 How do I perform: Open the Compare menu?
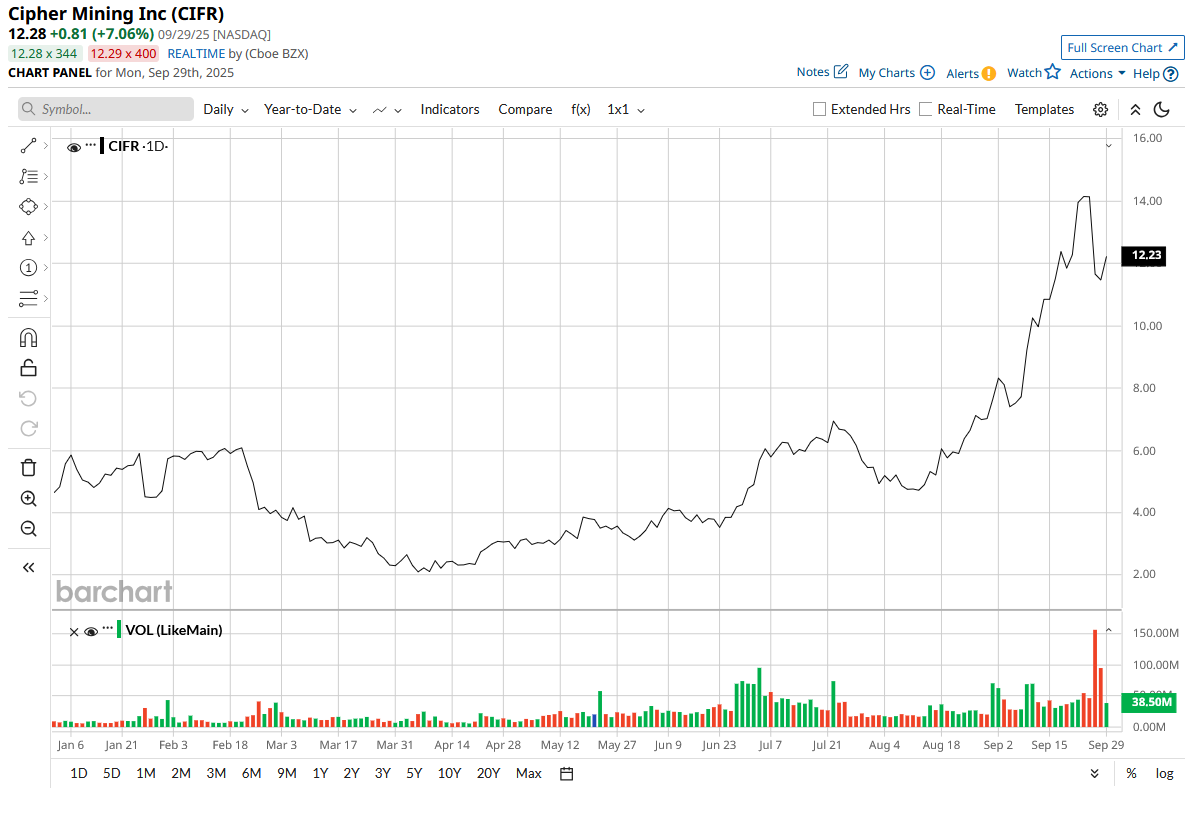[525, 110]
